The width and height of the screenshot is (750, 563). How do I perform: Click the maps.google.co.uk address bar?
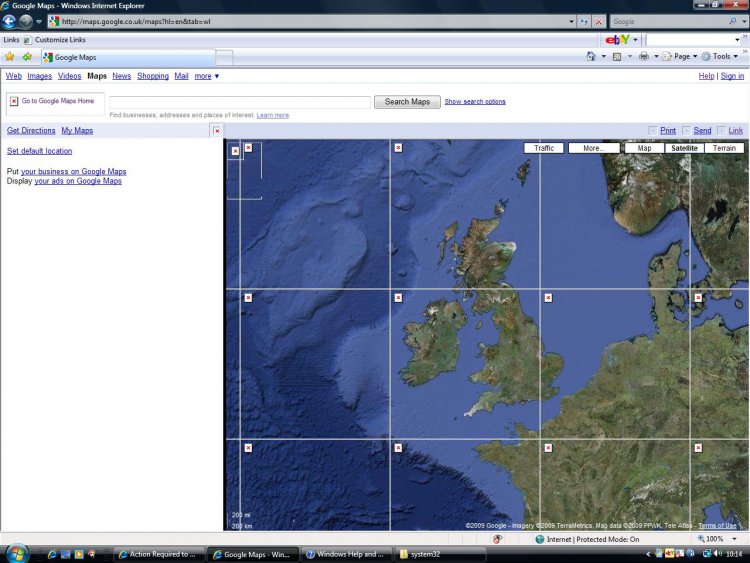tap(306, 22)
